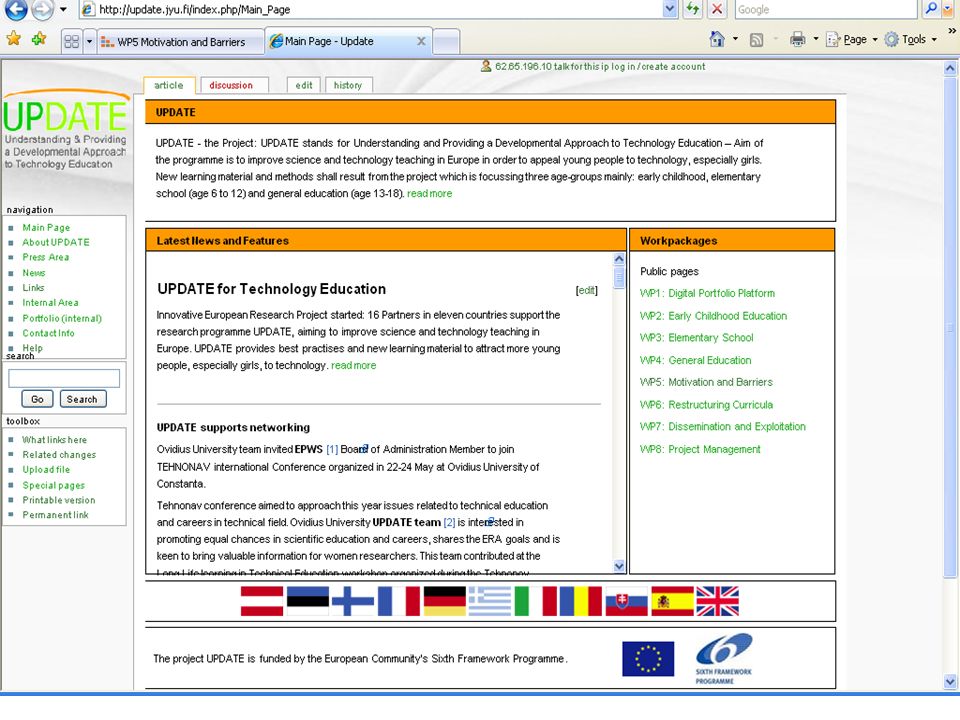The width and height of the screenshot is (960, 720).
Task: Click the Go button
Action: [x=37, y=399]
